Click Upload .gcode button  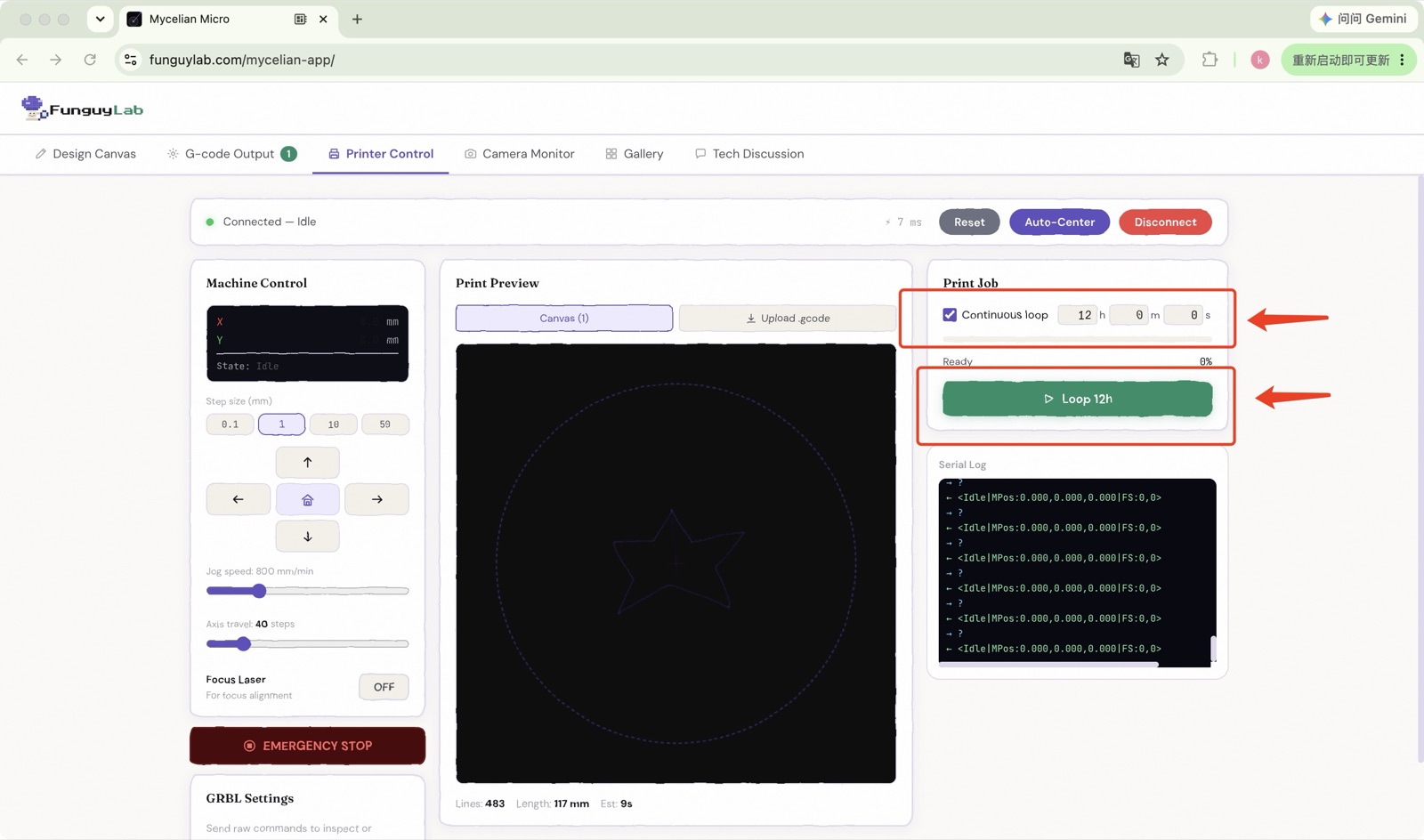tap(788, 319)
